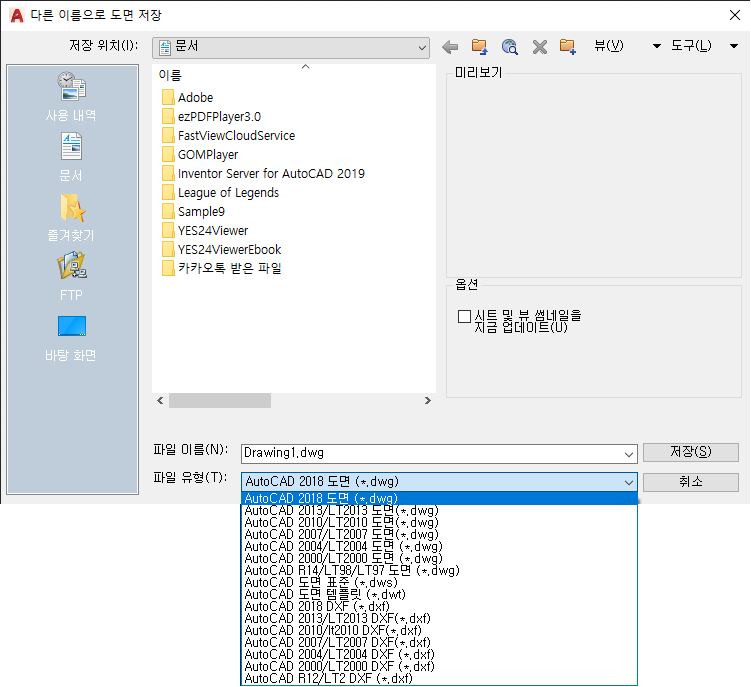751x687 pixels.
Task: Expand the file name dropdown arrow
Action: (x=628, y=454)
